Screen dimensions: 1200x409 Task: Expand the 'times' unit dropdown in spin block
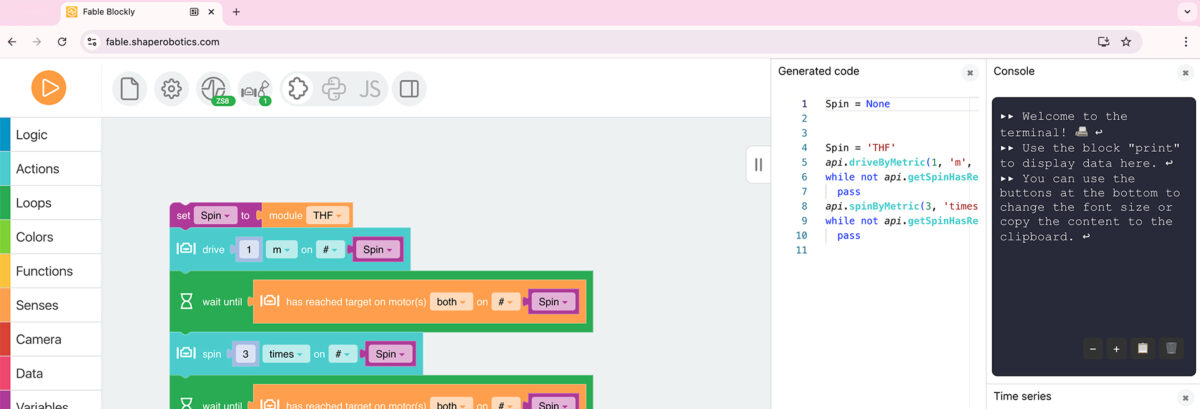coord(285,354)
